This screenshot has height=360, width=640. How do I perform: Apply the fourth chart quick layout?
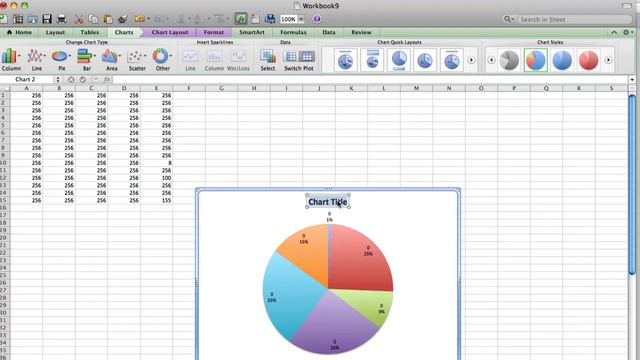click(x=425, y=60)
